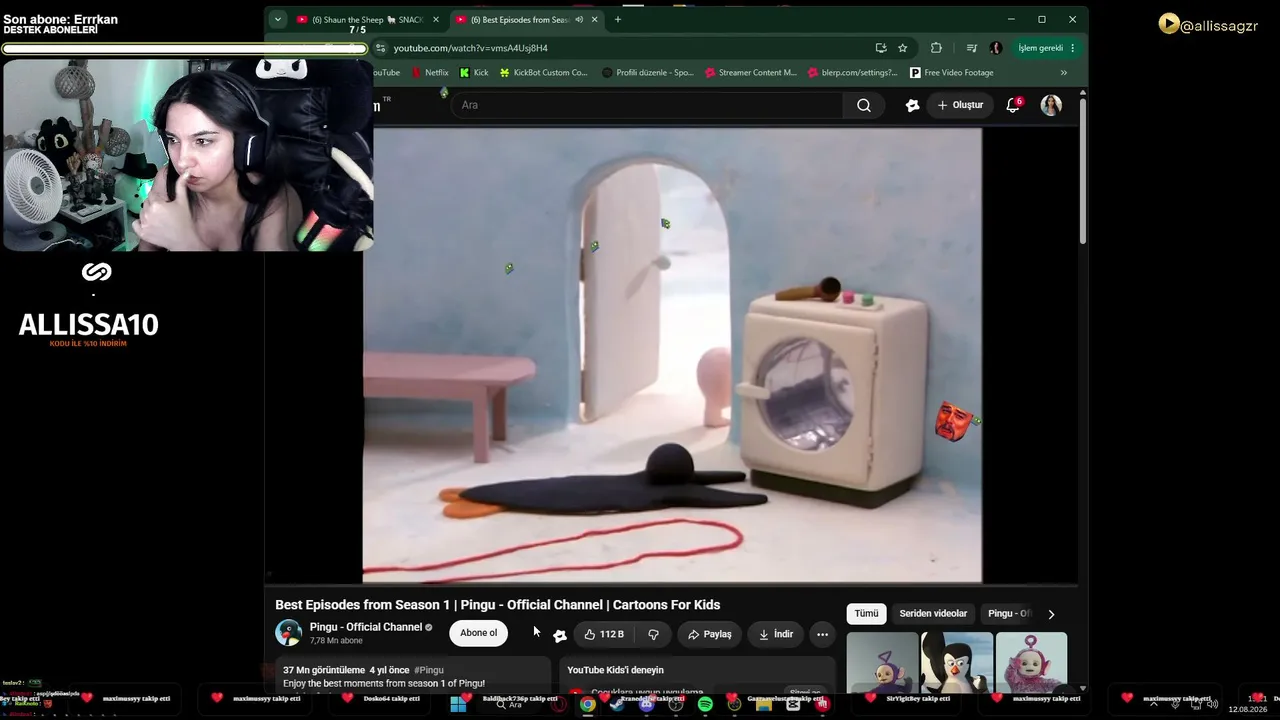Open the İşlem gerekli Chrome menu
Viewport: 1280px width, 720px height.
pyautogui.click(x=1046, y=48)
